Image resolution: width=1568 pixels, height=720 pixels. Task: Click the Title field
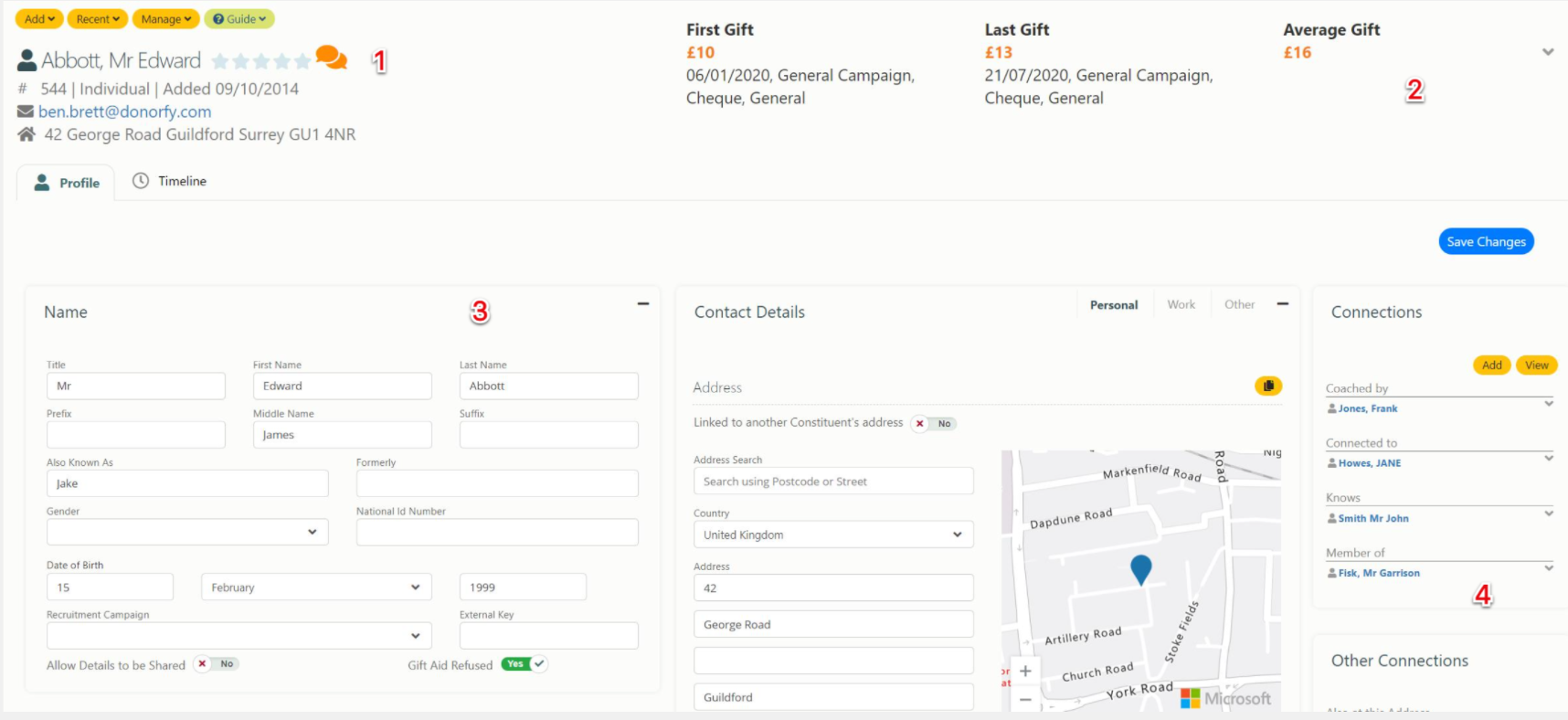tap(136, 386)
